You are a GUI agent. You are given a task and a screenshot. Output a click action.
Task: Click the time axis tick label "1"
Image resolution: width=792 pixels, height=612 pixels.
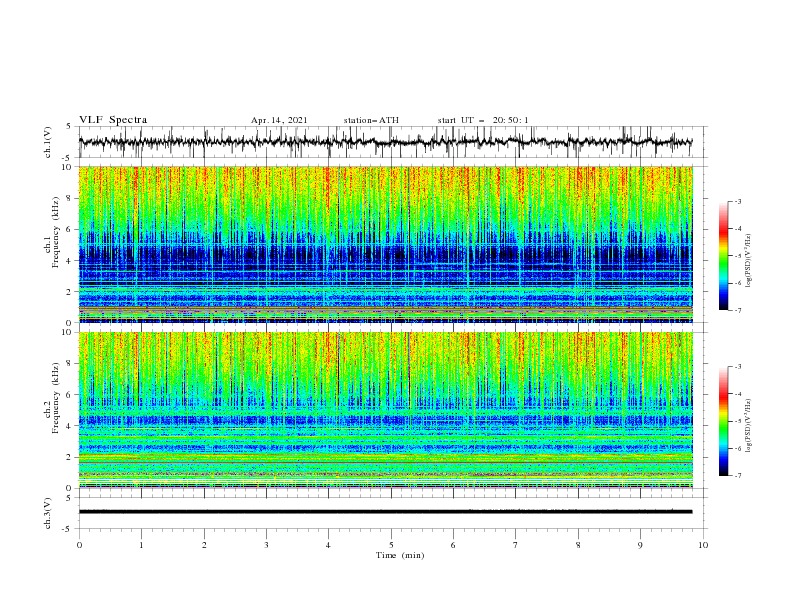[141, 545]
